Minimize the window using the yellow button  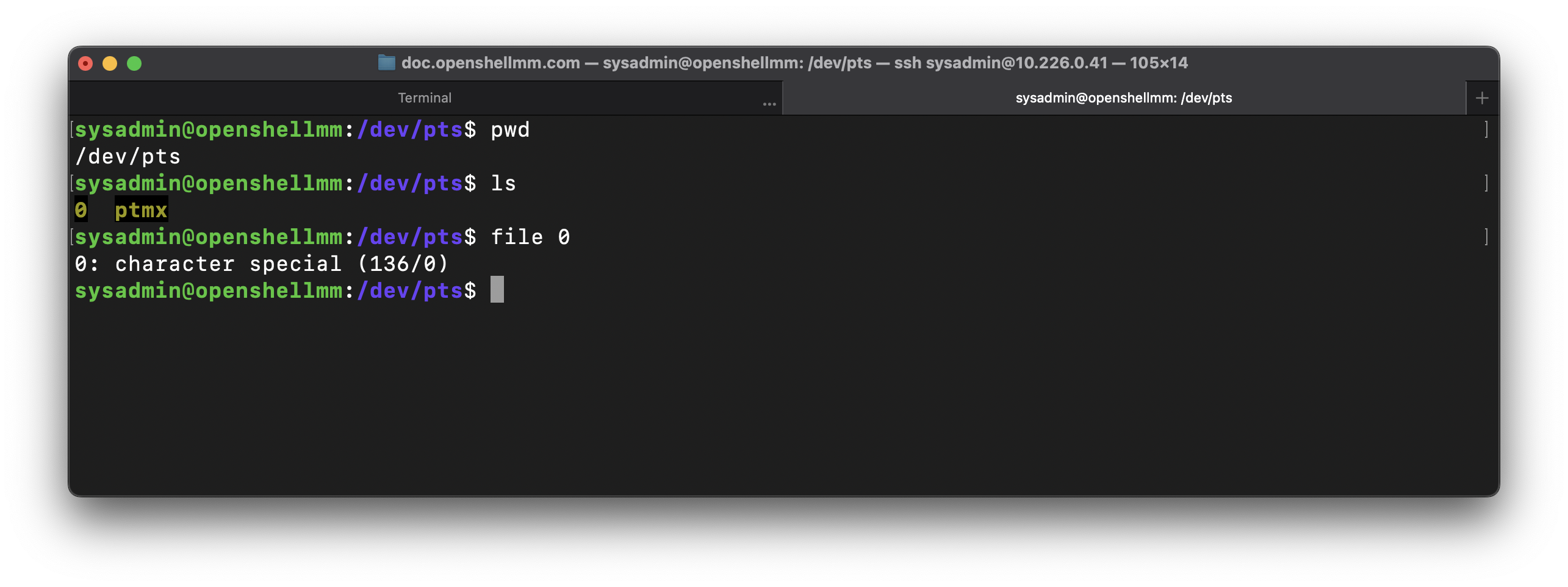coord(110,63)
